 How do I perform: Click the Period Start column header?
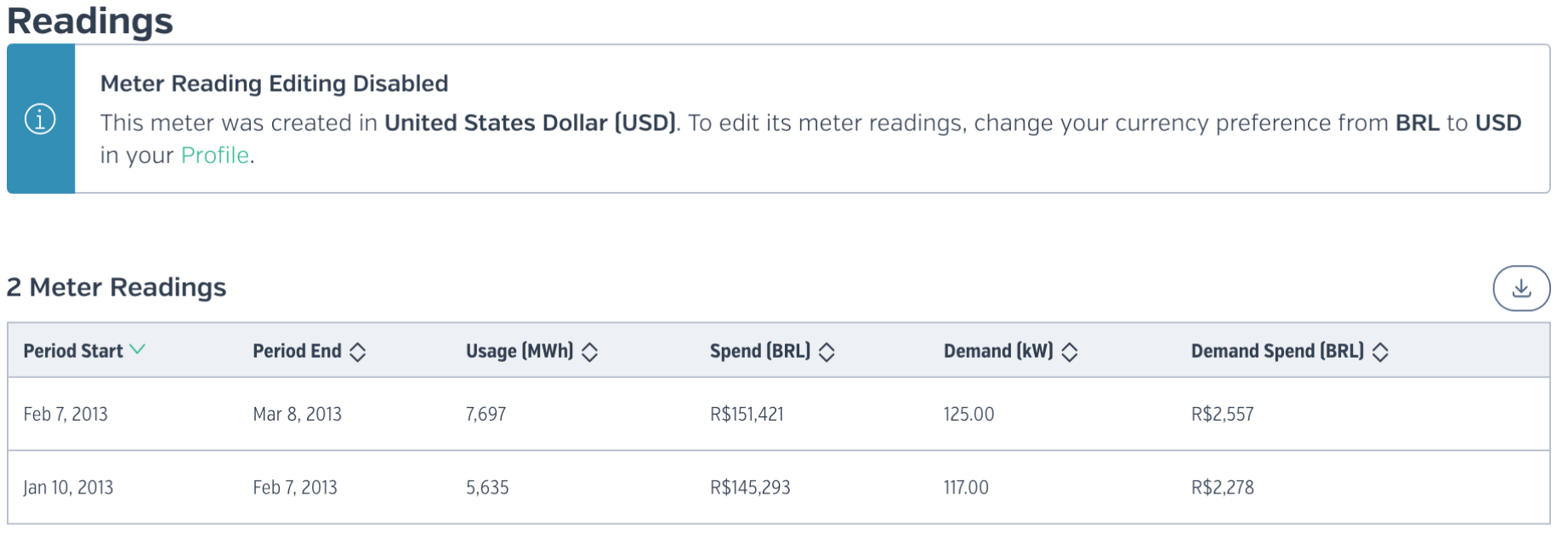[73, 351]
